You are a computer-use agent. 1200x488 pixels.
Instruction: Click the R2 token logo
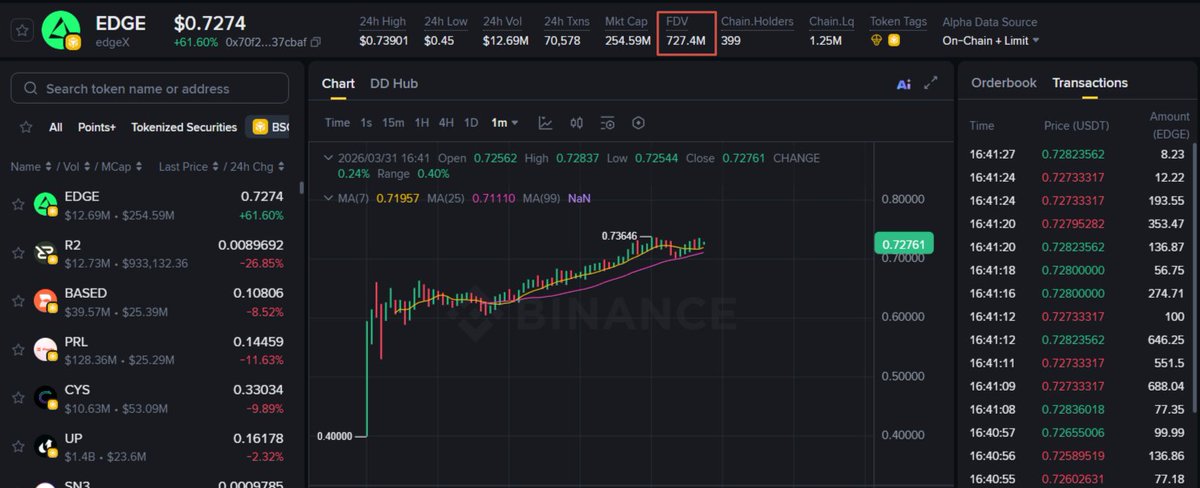(x=45, y=253)
